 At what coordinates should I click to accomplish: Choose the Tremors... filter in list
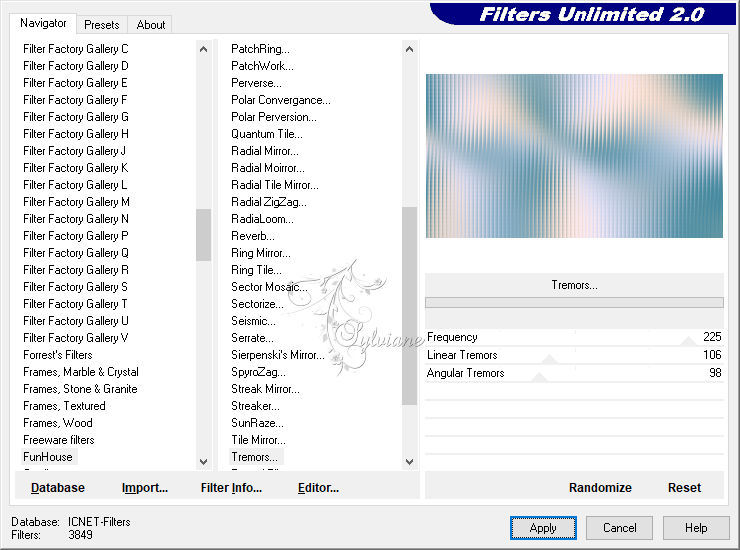pos(254,457)
